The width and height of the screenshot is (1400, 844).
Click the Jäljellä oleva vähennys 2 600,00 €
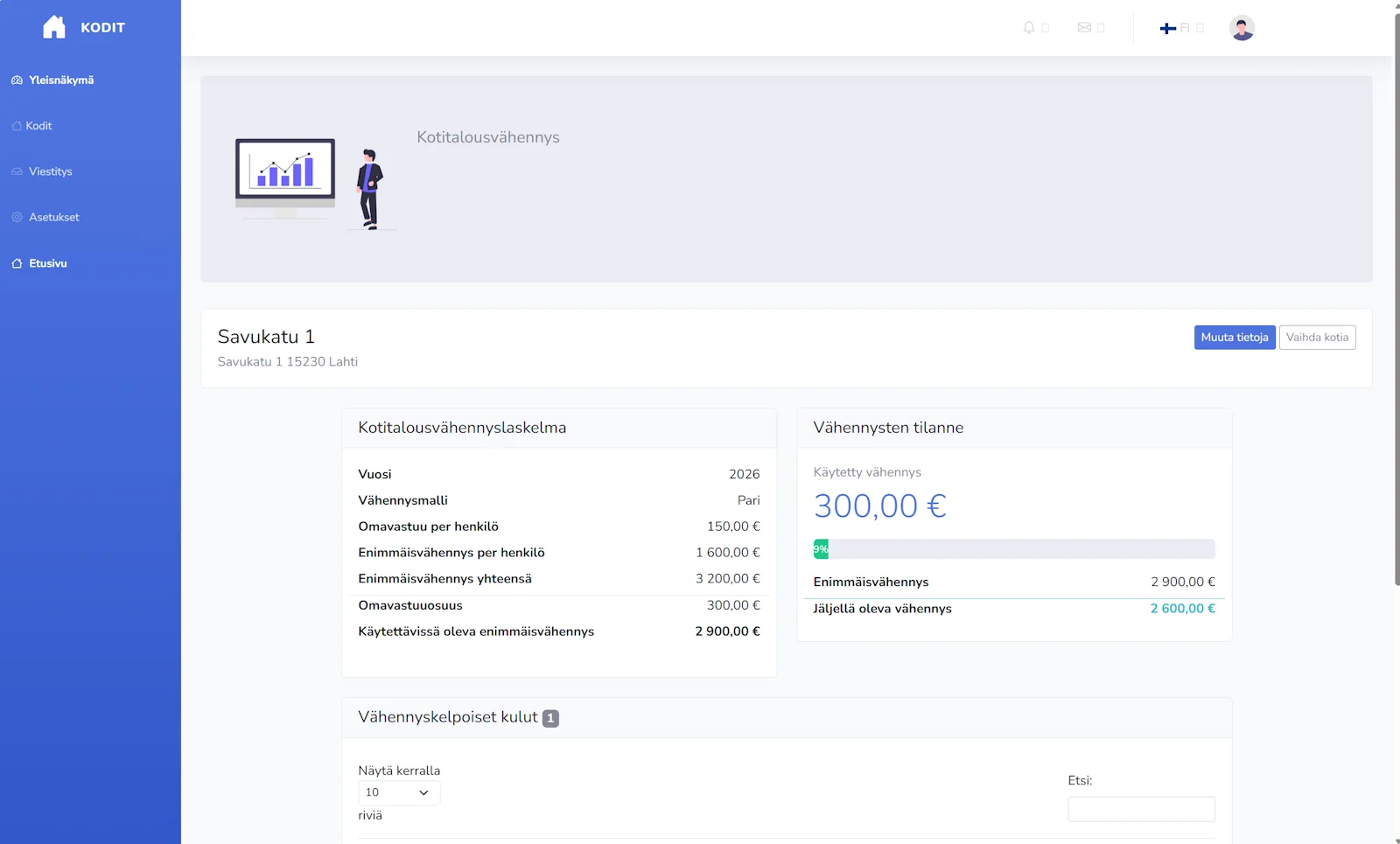(1183, 609)
